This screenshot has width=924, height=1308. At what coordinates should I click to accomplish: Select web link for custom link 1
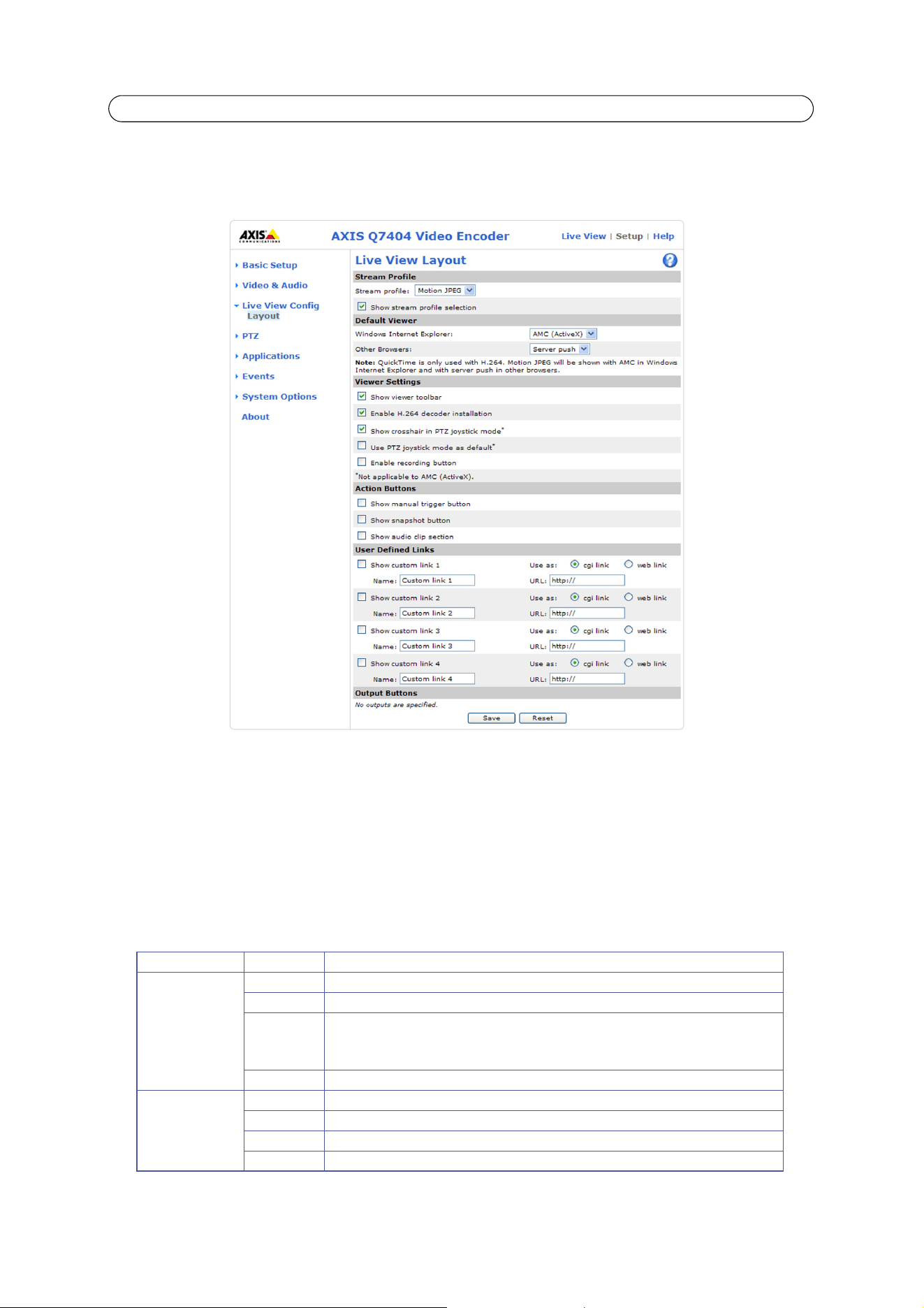pos(629,565)
